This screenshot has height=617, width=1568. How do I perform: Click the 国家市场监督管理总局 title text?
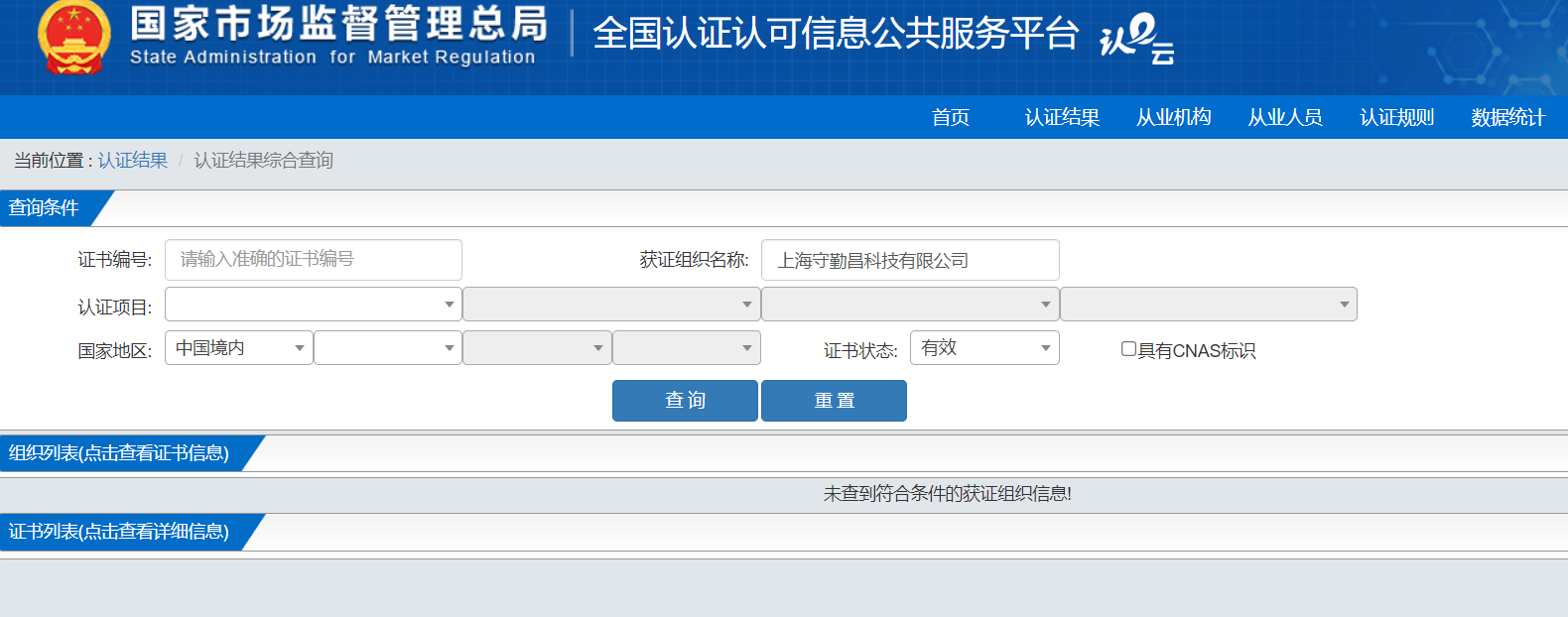tap(339, 24)
